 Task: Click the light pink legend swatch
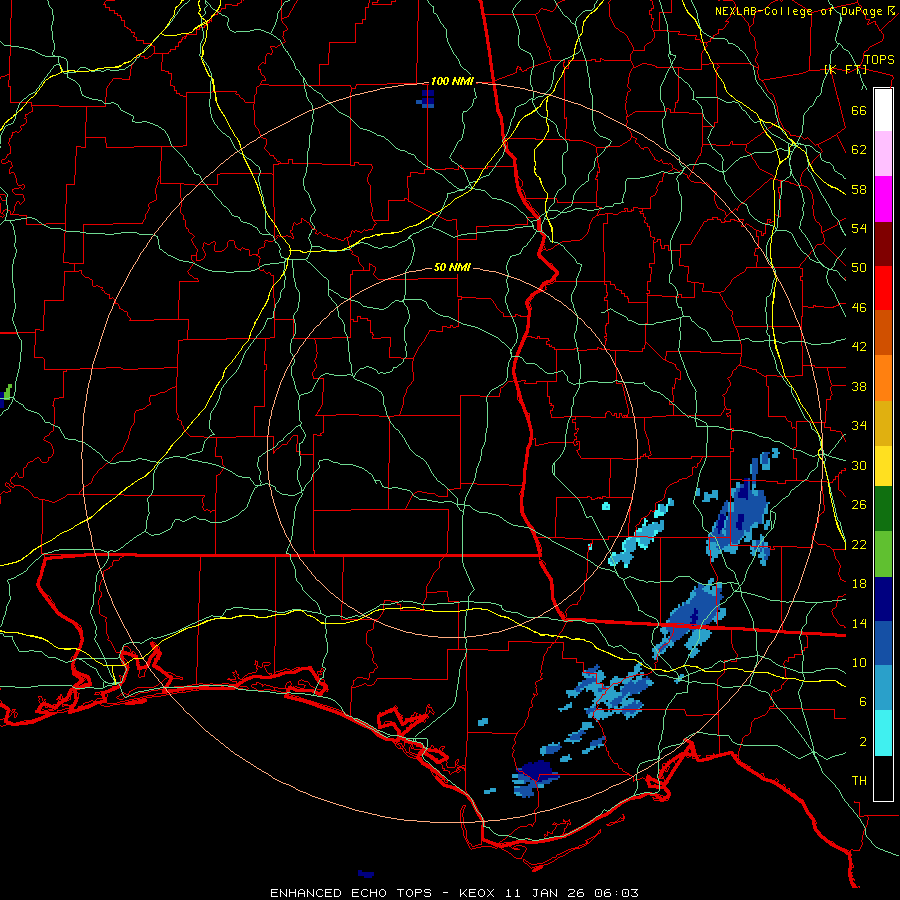click(x=883, y=154)
